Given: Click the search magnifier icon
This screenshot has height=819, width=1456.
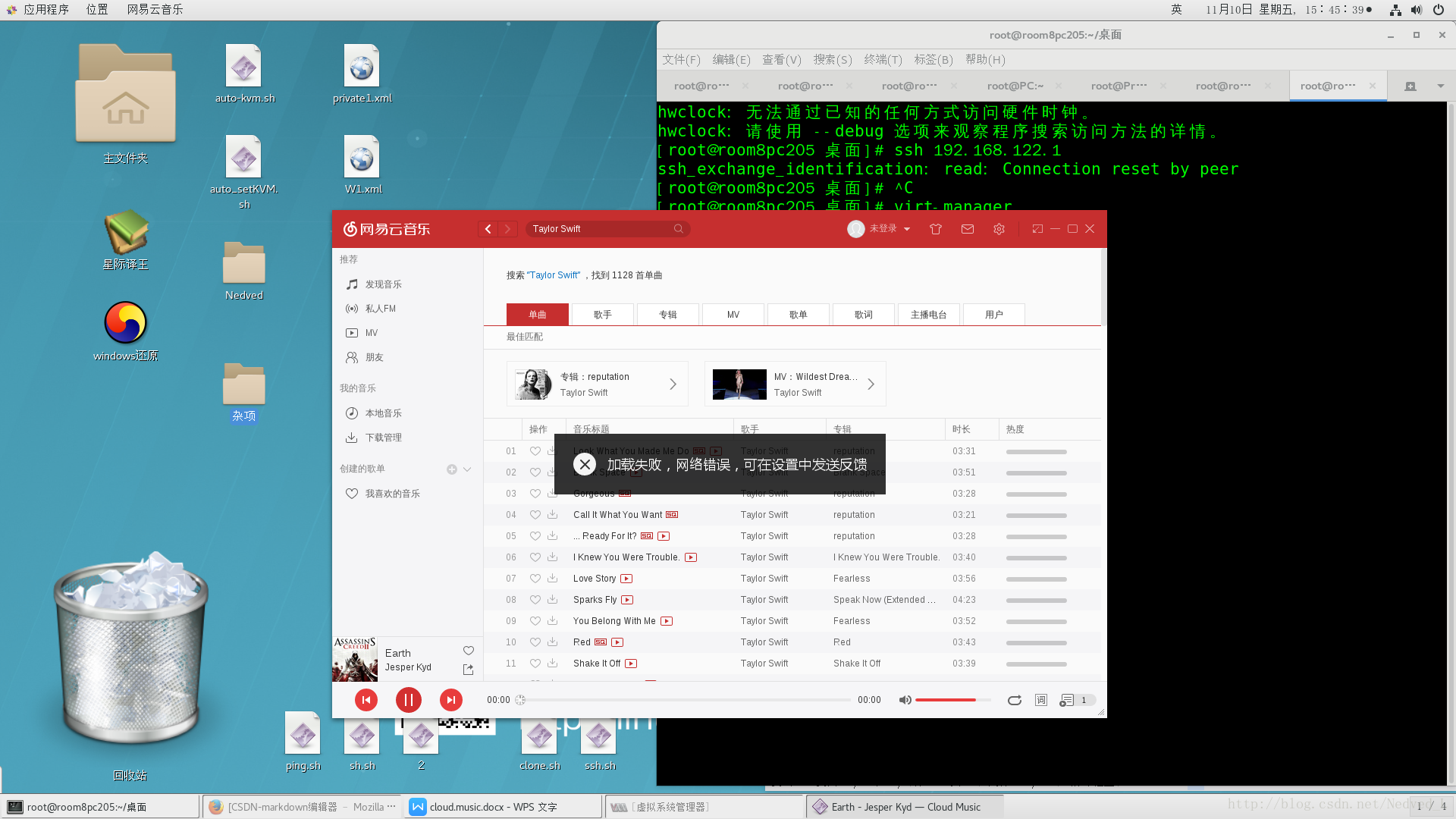Looking at the screenshot, I should [x=679, y=229].
